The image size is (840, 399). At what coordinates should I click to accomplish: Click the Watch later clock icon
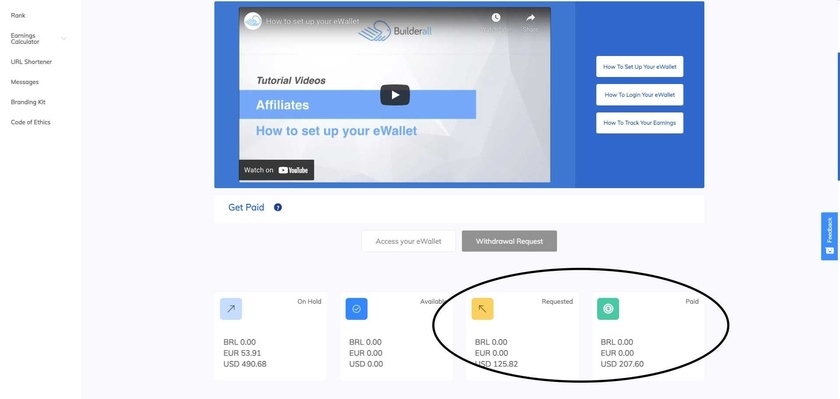pyautogui.click(x=496, y=18)
